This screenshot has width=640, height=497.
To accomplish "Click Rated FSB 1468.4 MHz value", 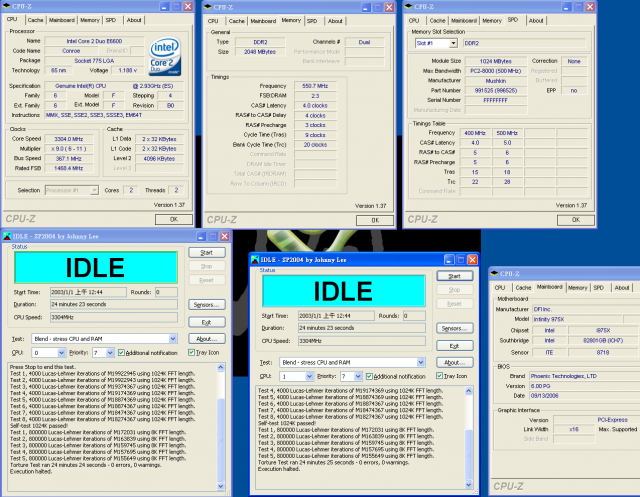I will 69,168.
